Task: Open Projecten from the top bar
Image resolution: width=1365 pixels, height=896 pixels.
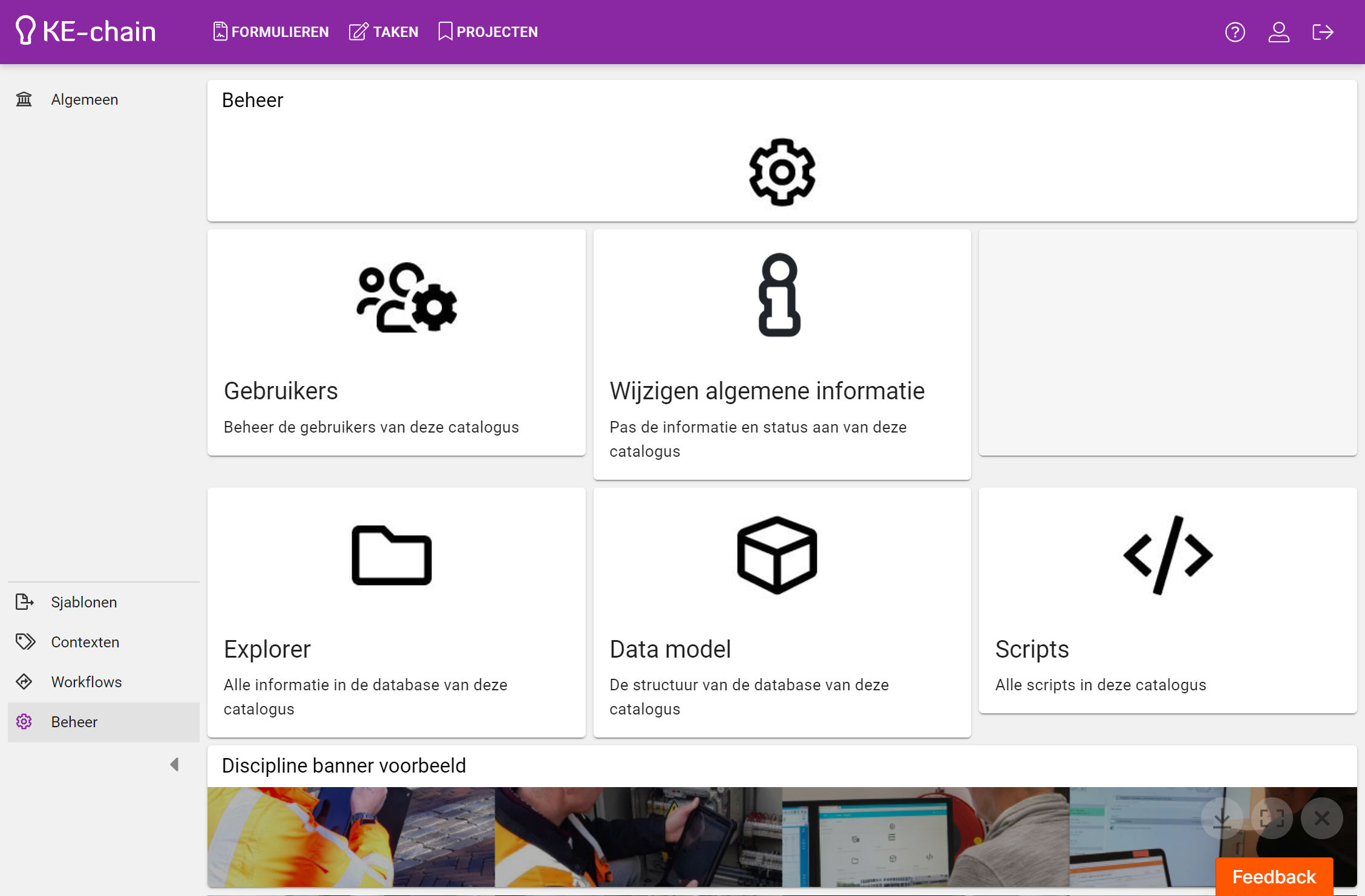Action: pos(488,32)
